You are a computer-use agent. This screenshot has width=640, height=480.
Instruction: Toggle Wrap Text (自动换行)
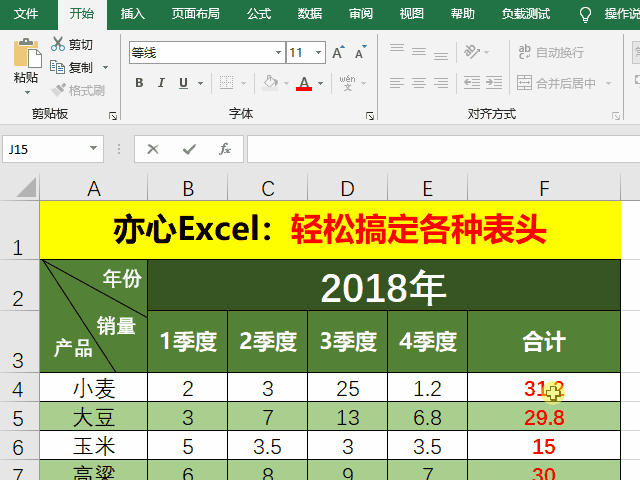[551, 52]
